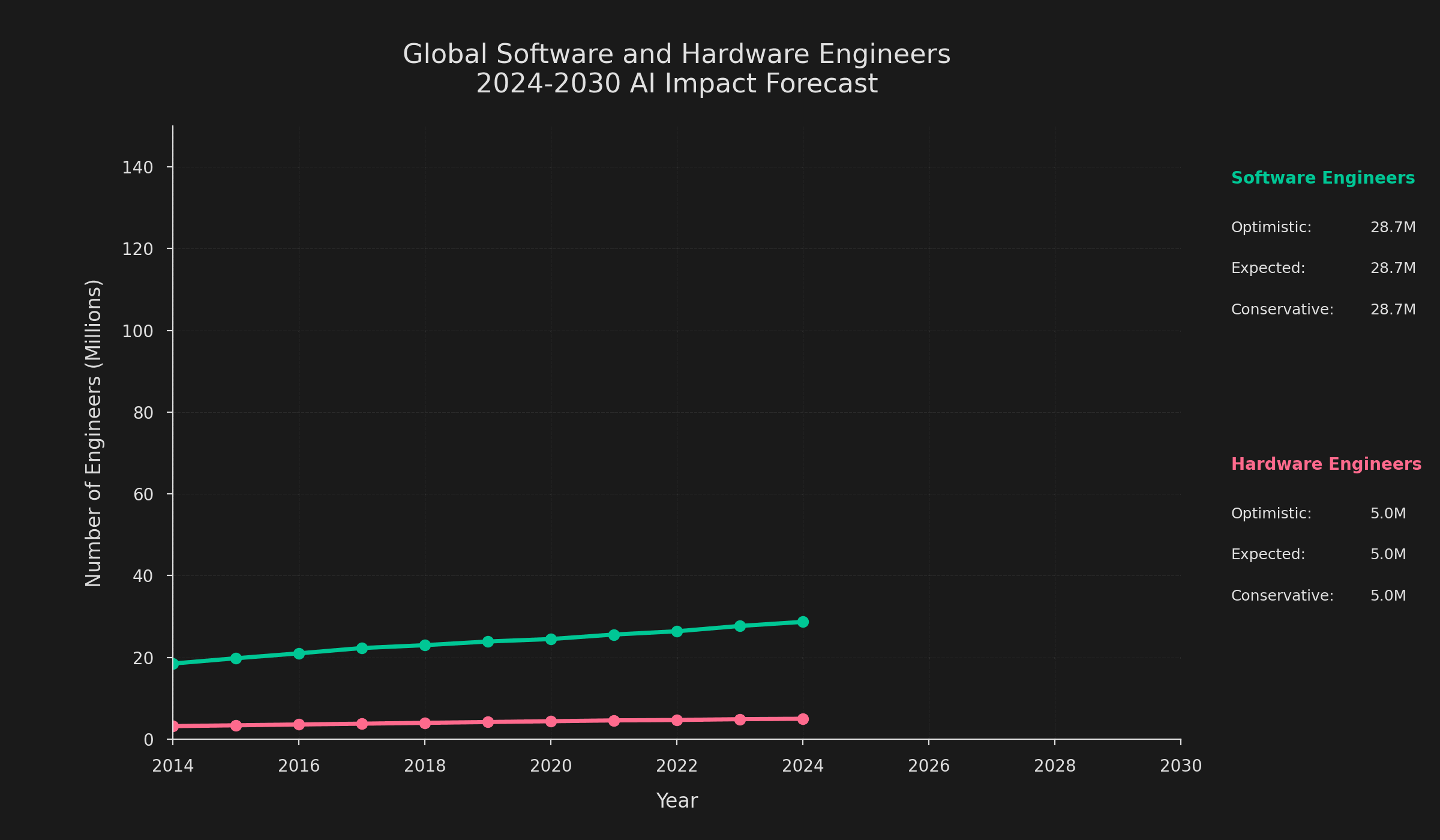1440x840 pixels.
Task: Click Software Conservative forecast label
Action: pyautogui.click(x=1282, y=310)
